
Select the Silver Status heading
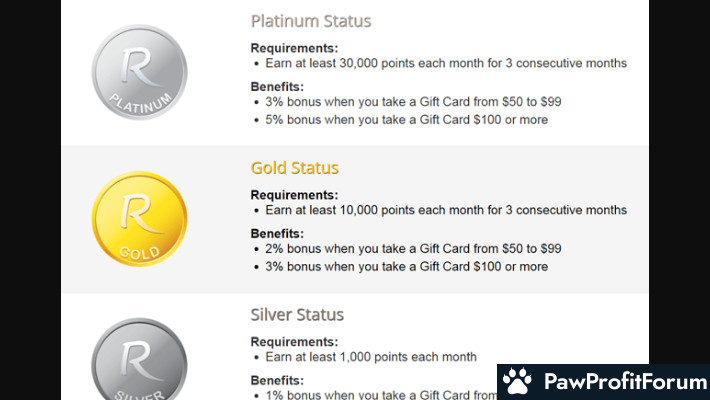click(297, 315)
